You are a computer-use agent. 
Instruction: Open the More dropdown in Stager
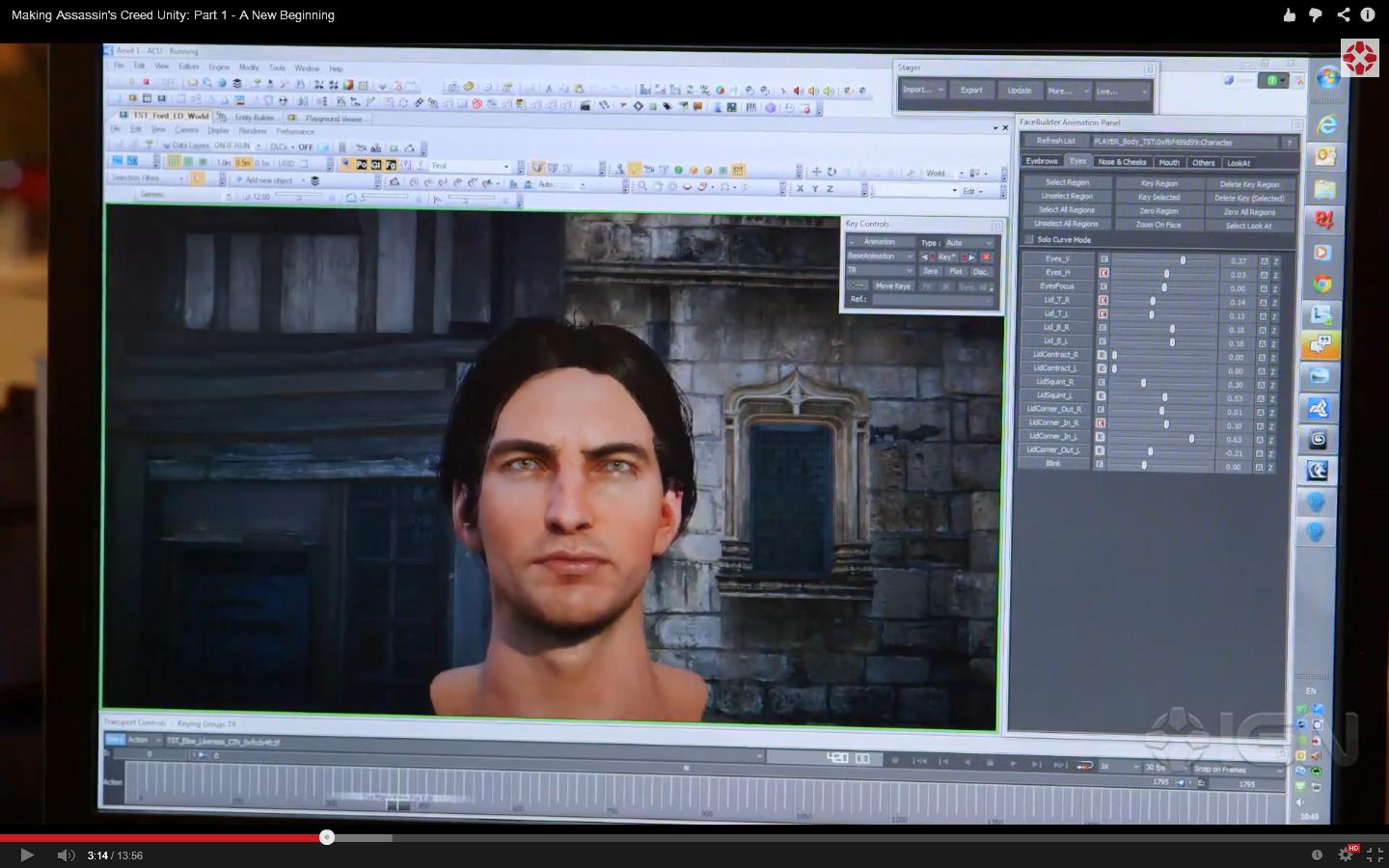click(1067, 91)
